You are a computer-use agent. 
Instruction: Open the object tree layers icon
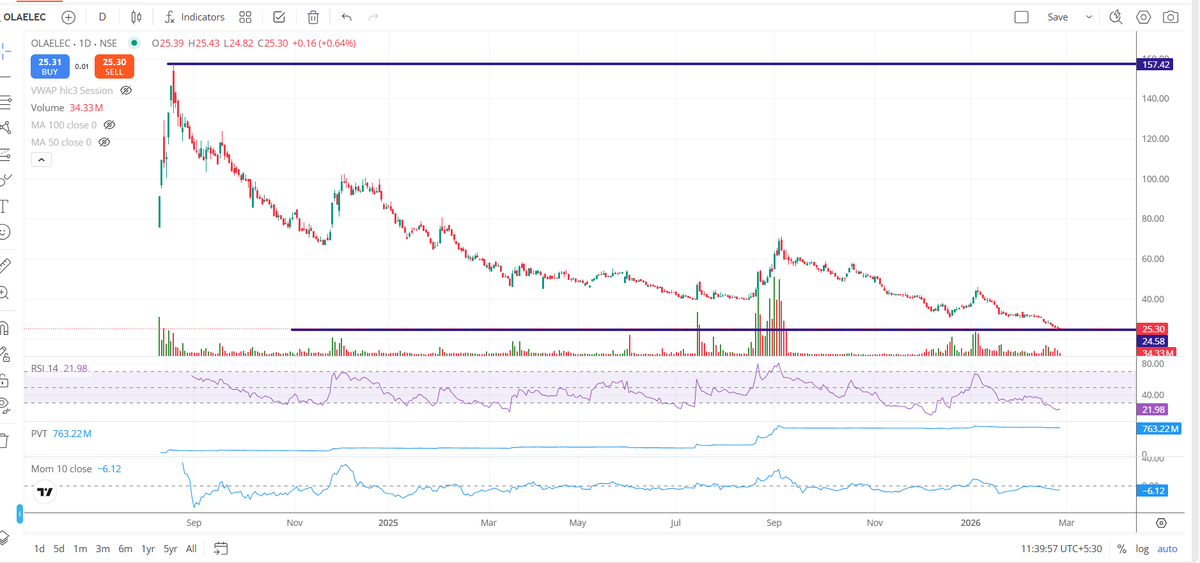point(4,538)
